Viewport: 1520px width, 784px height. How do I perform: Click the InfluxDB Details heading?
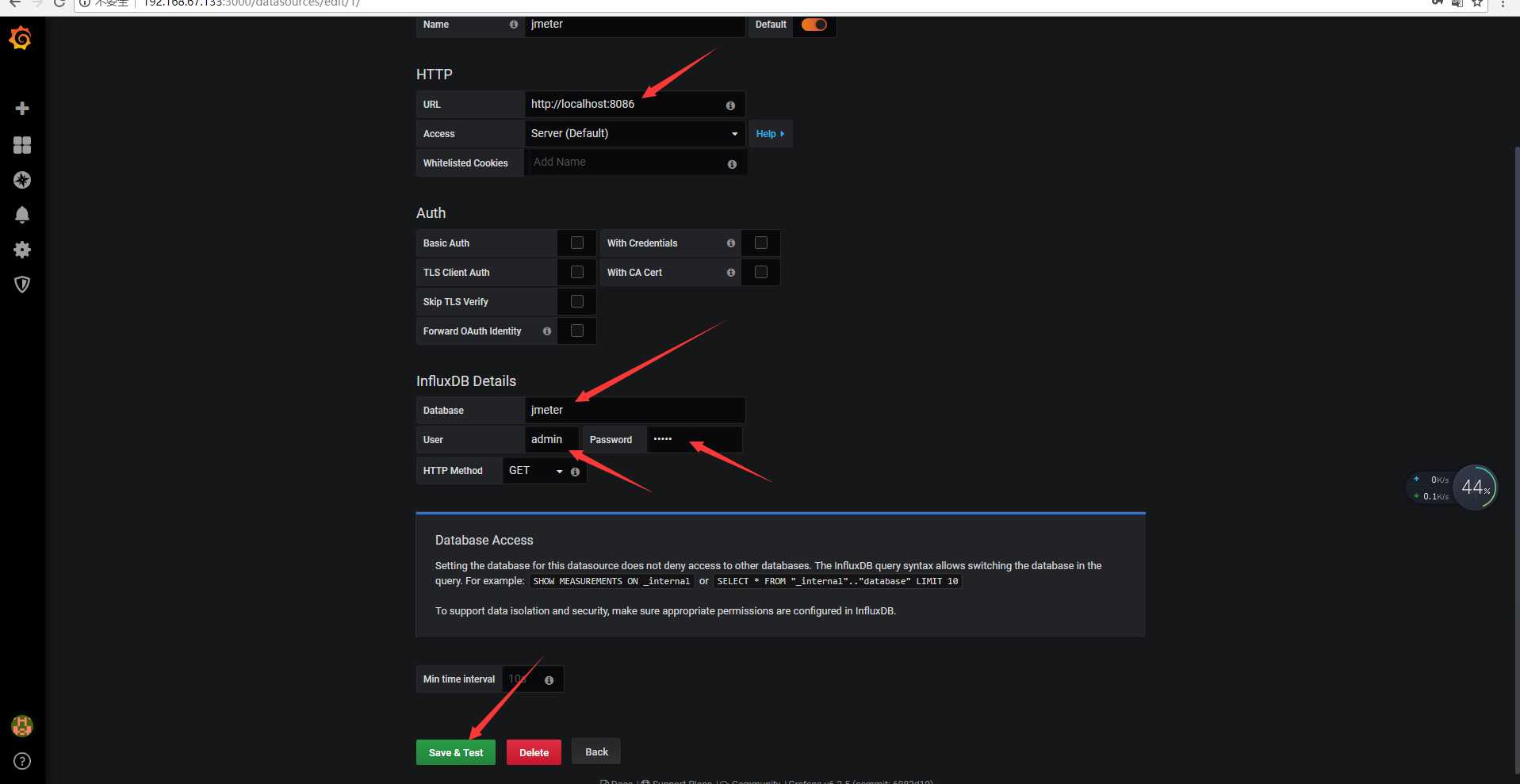[x=466, y=381]
